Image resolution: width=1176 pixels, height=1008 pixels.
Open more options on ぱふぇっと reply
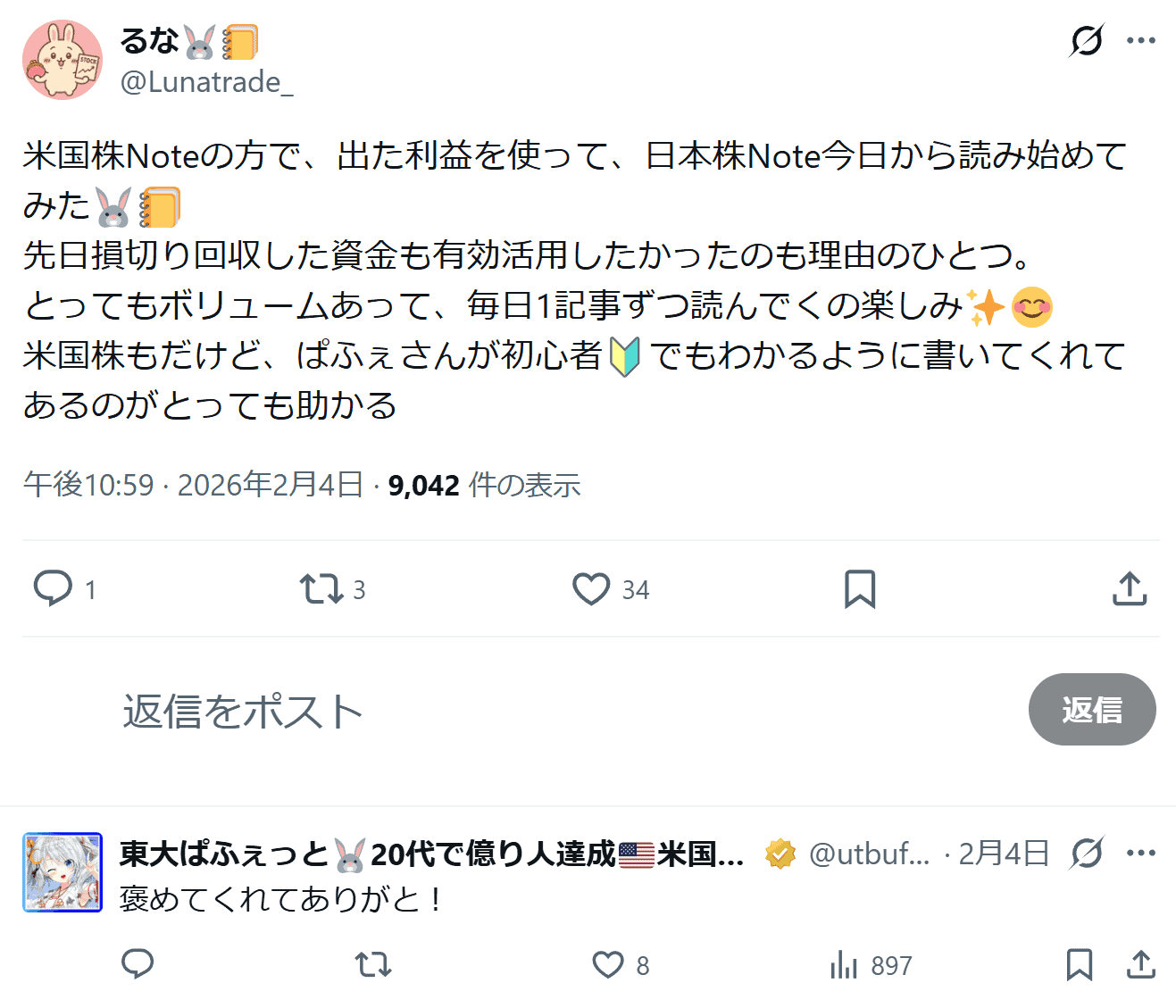coord(1141,854)
